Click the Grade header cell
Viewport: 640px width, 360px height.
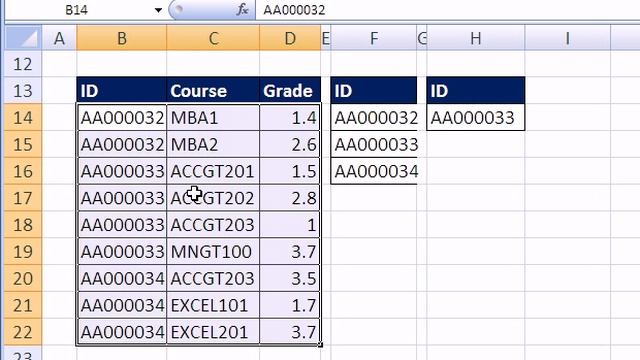point(290,90)
